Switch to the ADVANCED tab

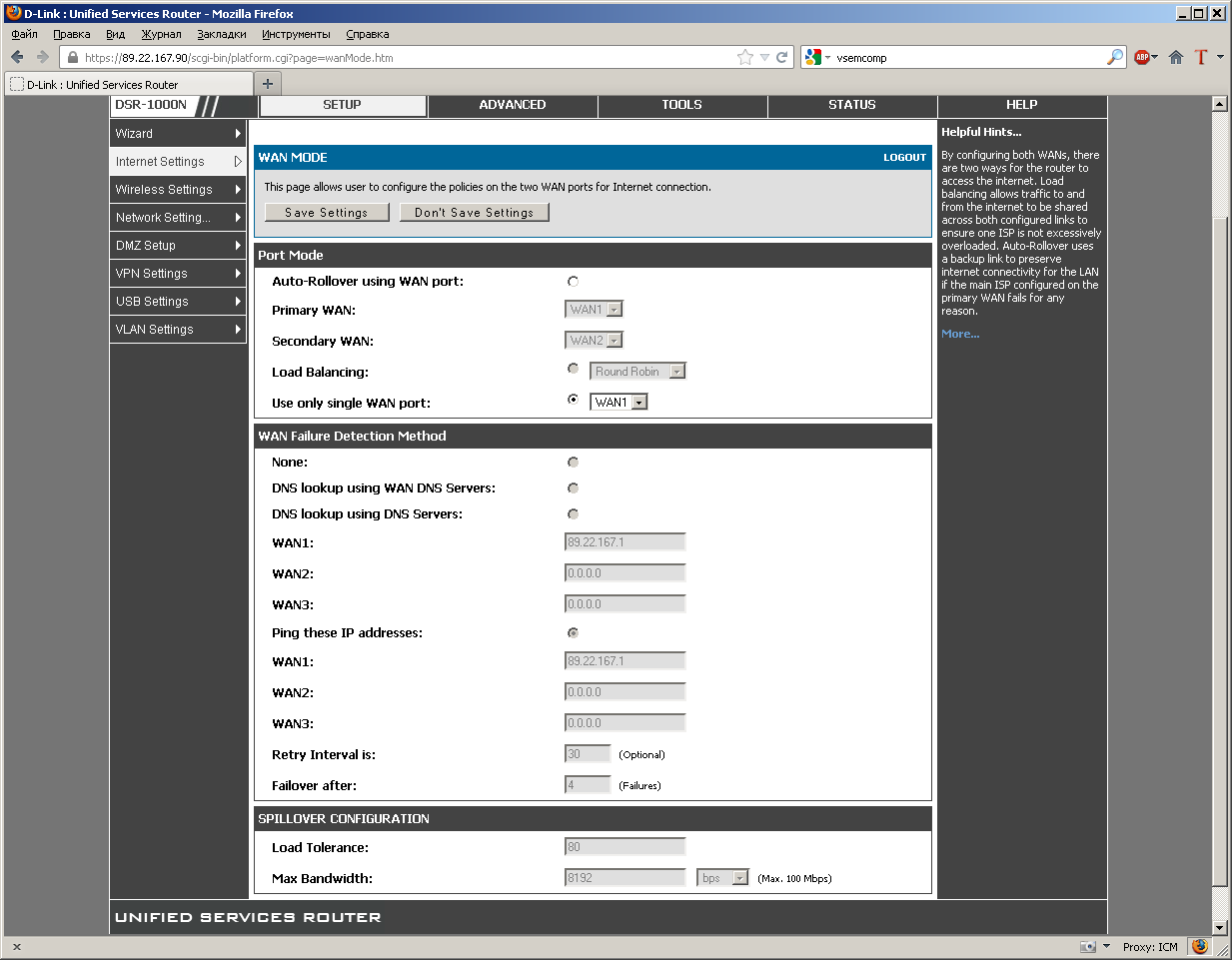point(513,105)
